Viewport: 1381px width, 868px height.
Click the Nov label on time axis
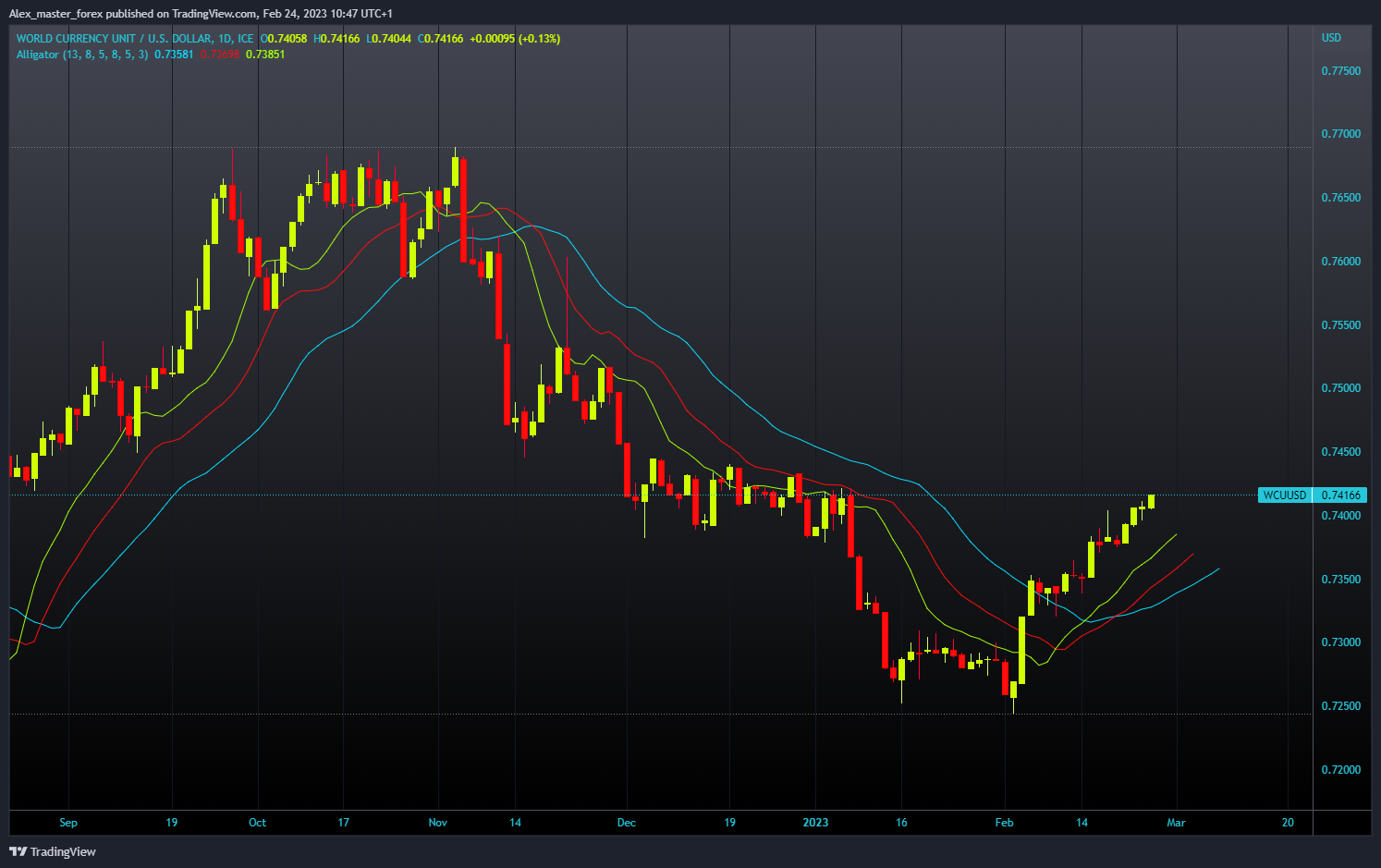click(x=438, y=823)
